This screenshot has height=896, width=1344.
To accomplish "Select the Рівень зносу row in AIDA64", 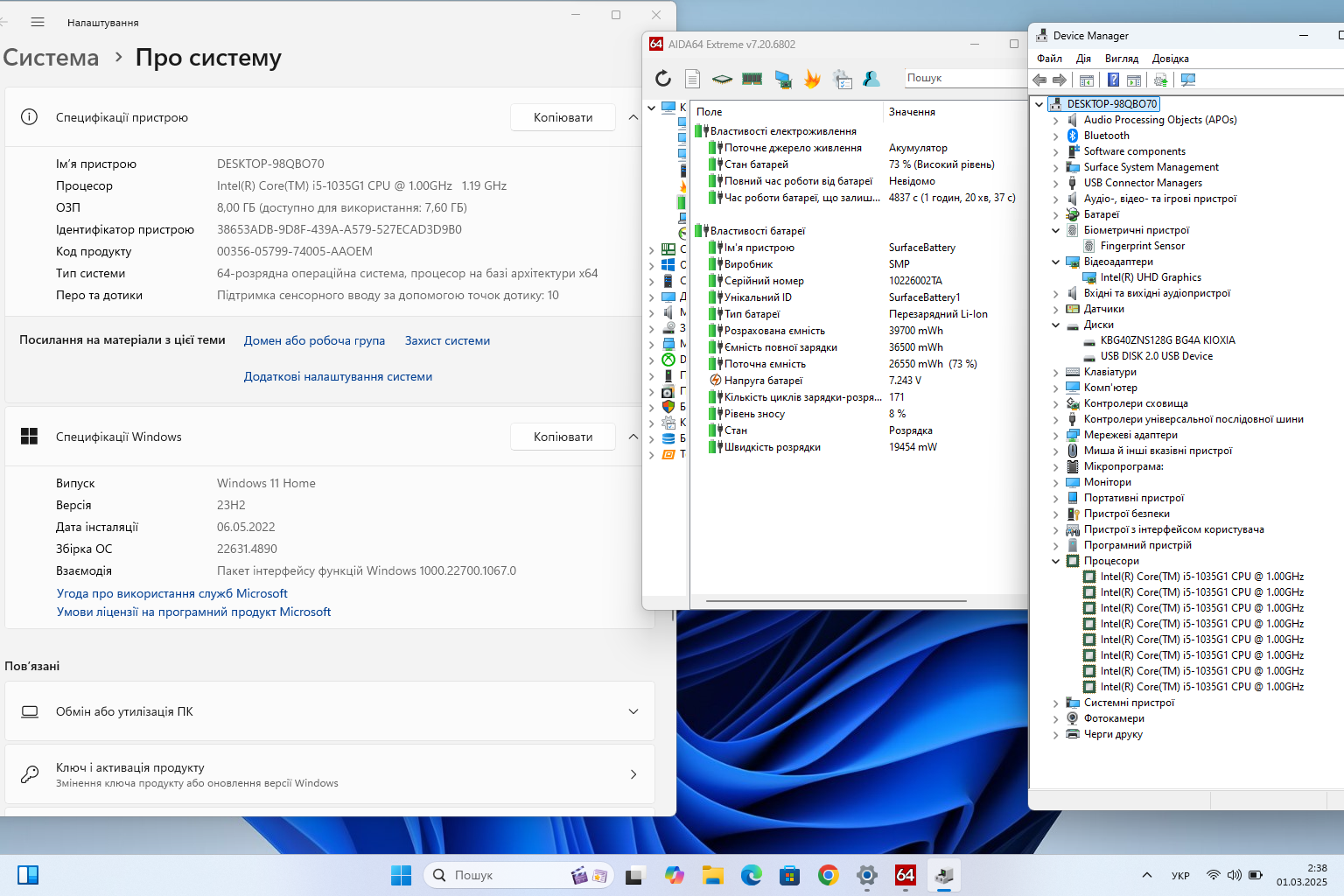I will point(858,414).
